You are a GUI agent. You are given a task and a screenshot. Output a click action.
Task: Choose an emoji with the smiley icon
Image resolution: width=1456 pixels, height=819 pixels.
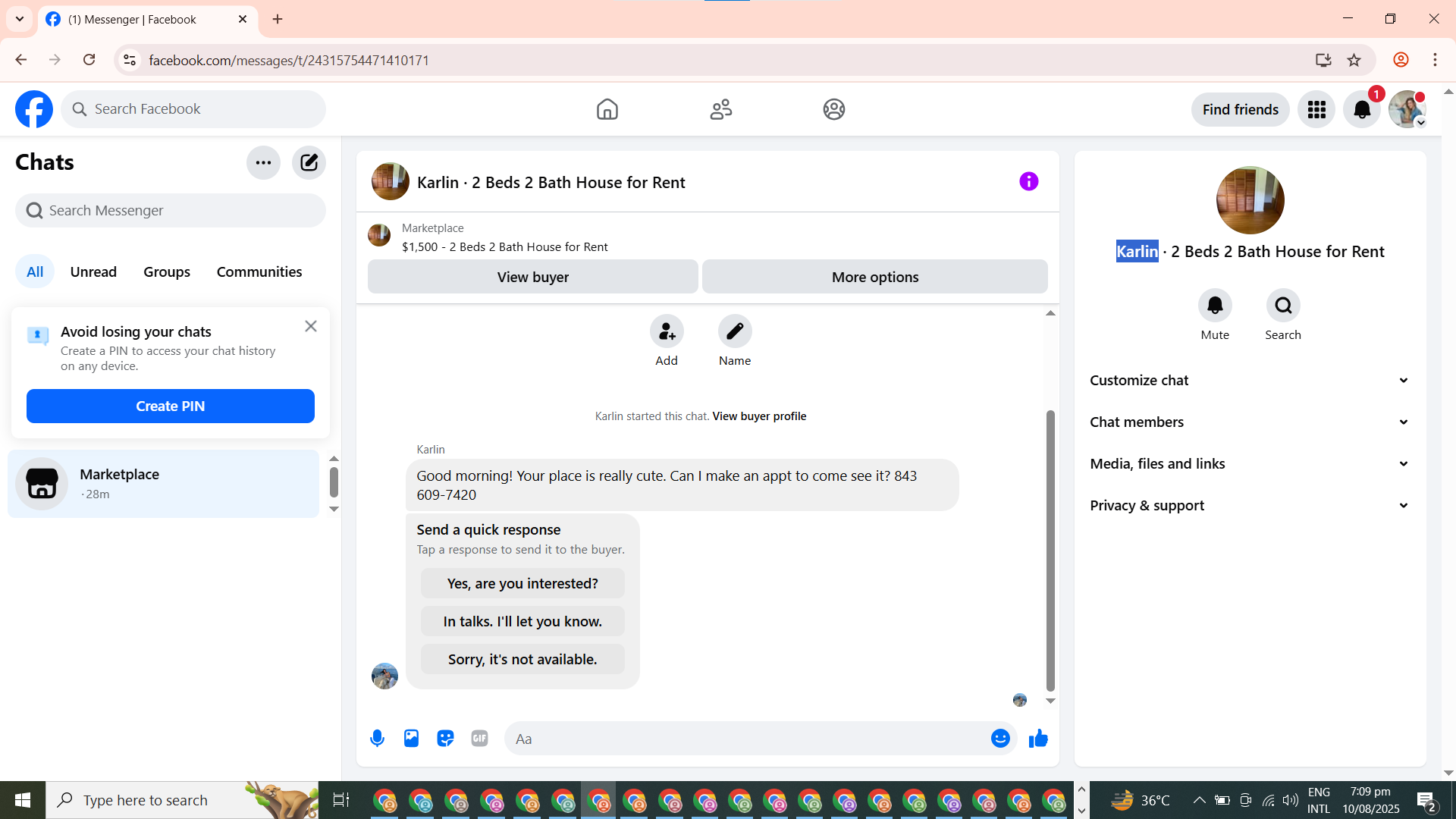(x=1000, y=738)
